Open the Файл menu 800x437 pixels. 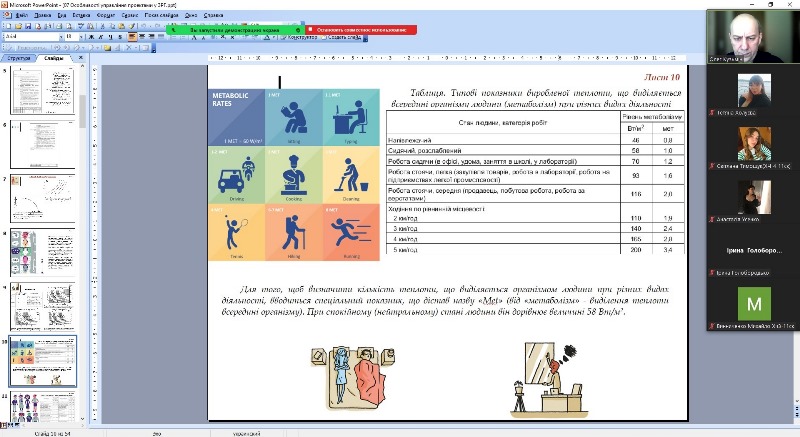point(21,15)
